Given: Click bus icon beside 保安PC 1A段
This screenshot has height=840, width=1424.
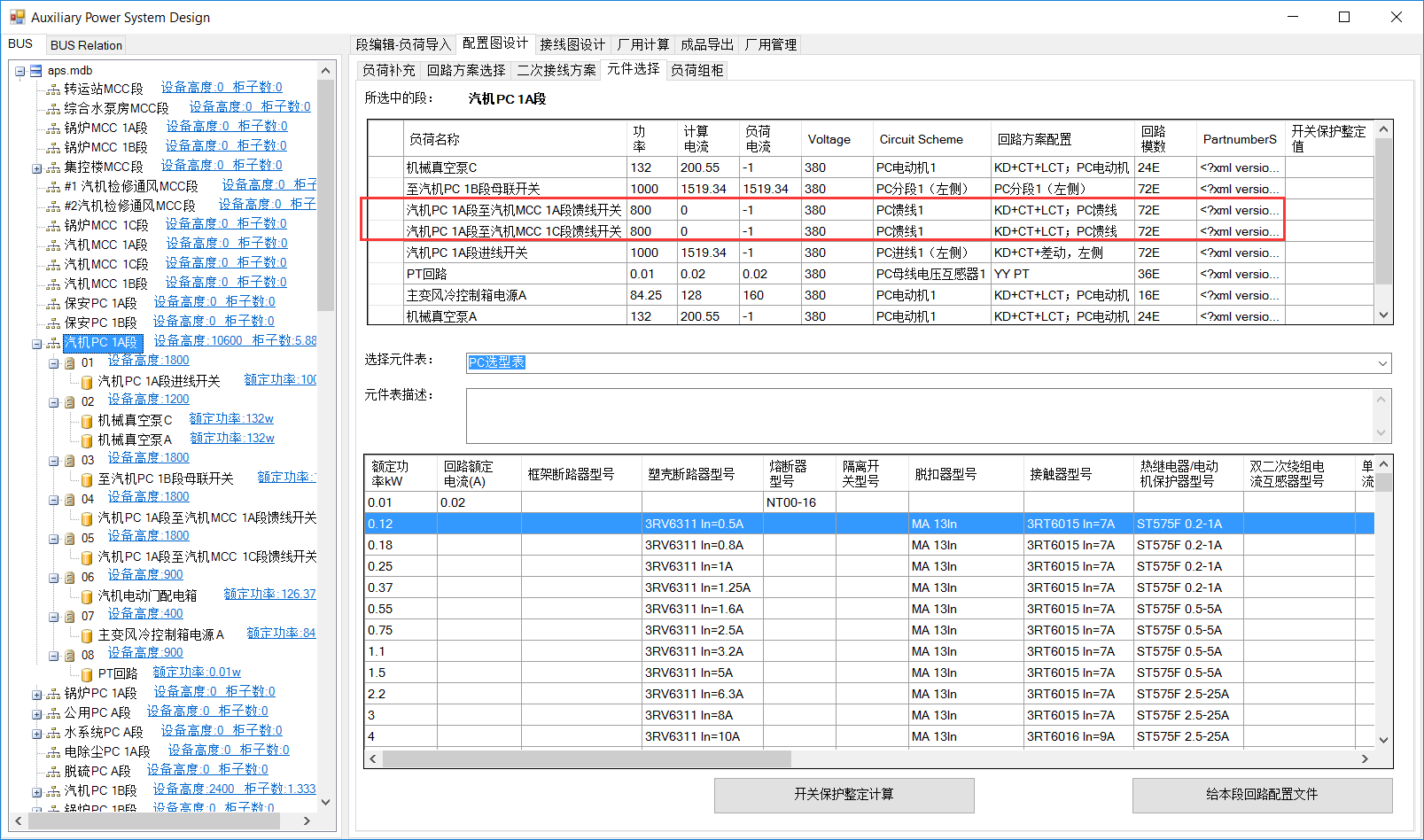Looking at the screenshot, I should tap(54, 304).
